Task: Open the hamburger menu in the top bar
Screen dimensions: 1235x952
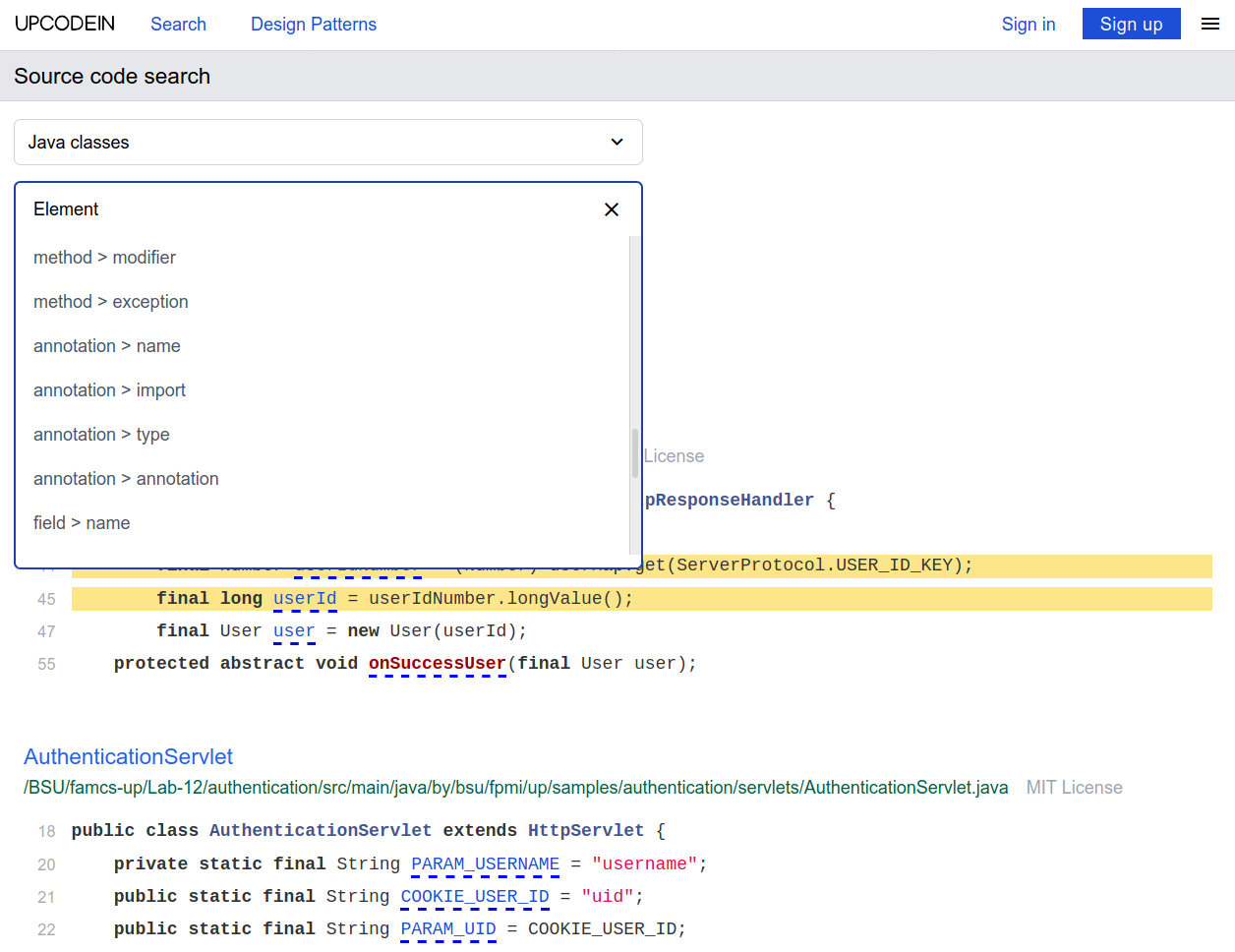Action: pos(1209,24)
